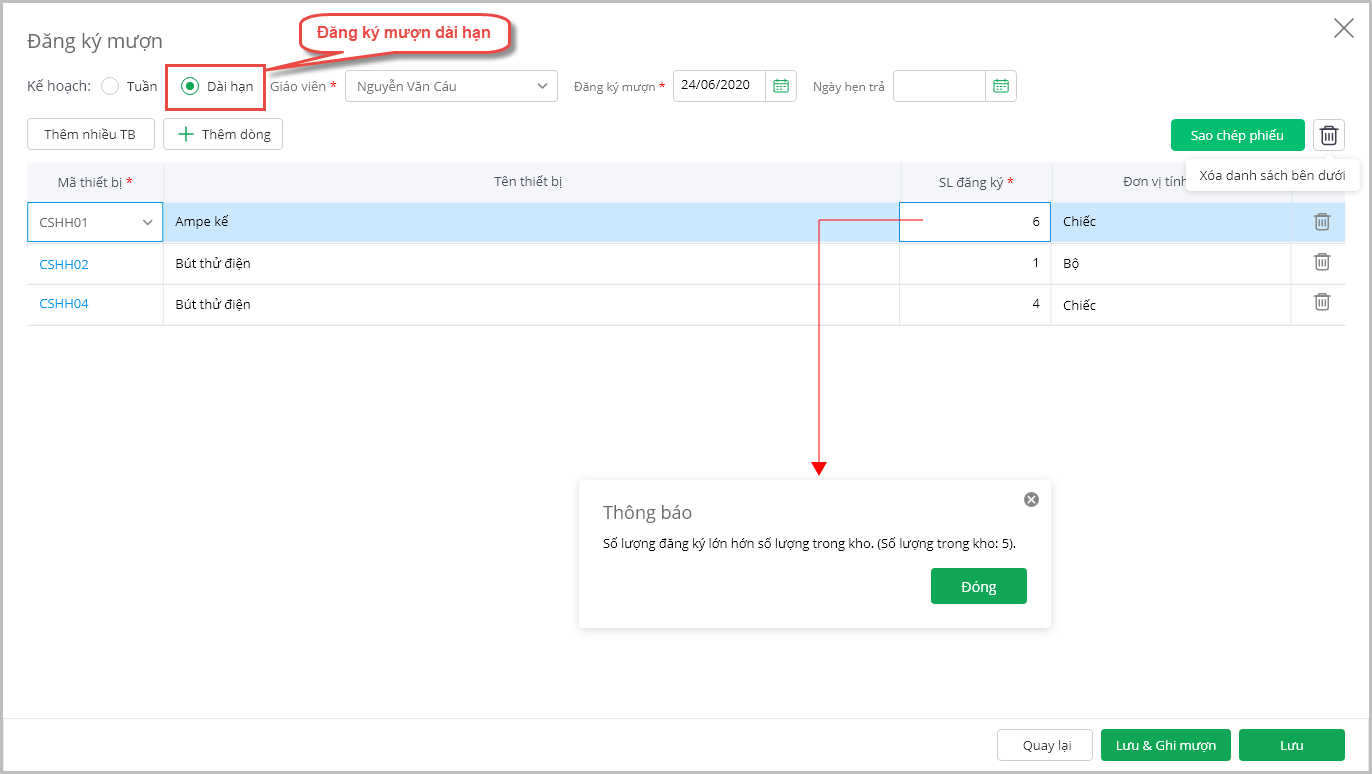Go back with Quay lại
1372x774 pixels.
[1046, 745]
